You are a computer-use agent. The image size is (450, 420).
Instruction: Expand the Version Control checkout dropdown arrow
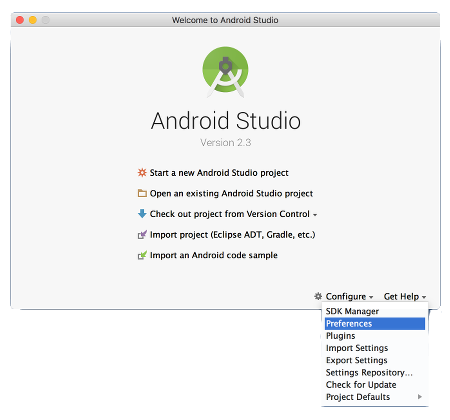point(315,215)
